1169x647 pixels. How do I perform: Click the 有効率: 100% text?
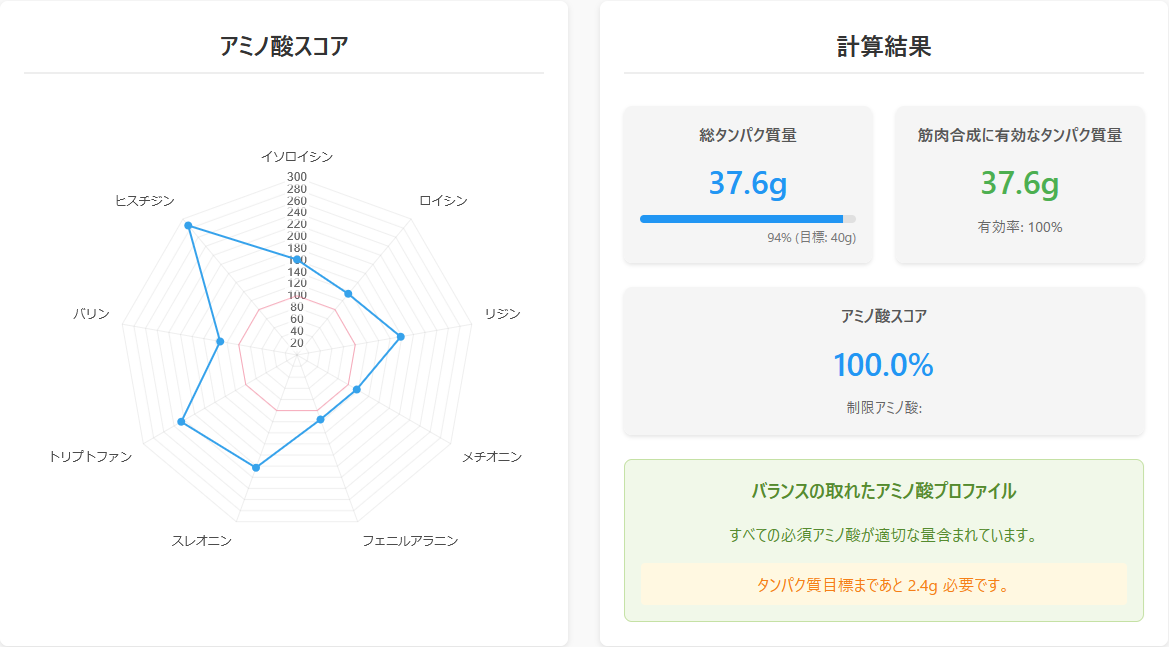pyautogui.click(x=1019, y=227)
